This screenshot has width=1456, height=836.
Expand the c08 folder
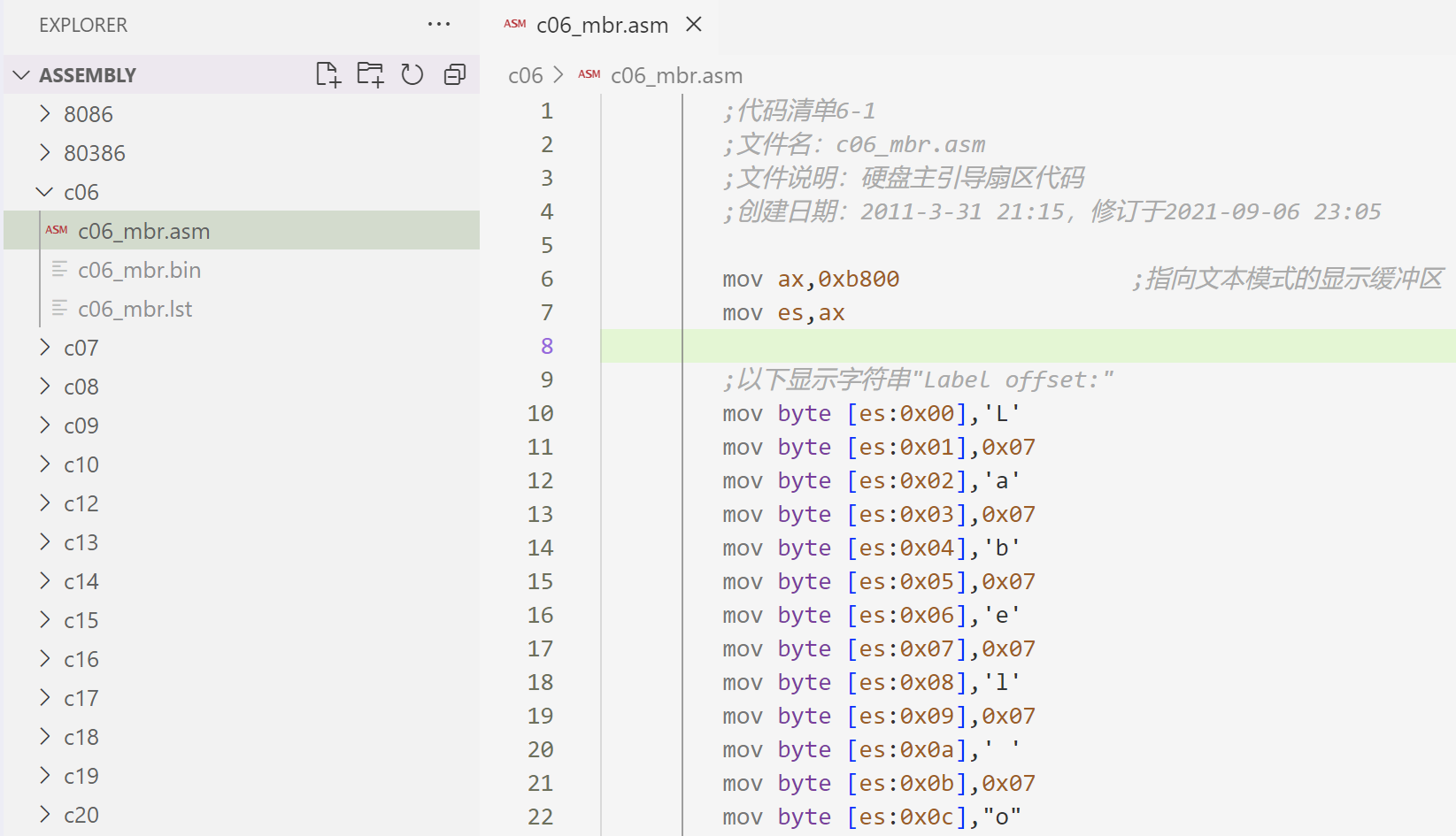tap(242, 387)
